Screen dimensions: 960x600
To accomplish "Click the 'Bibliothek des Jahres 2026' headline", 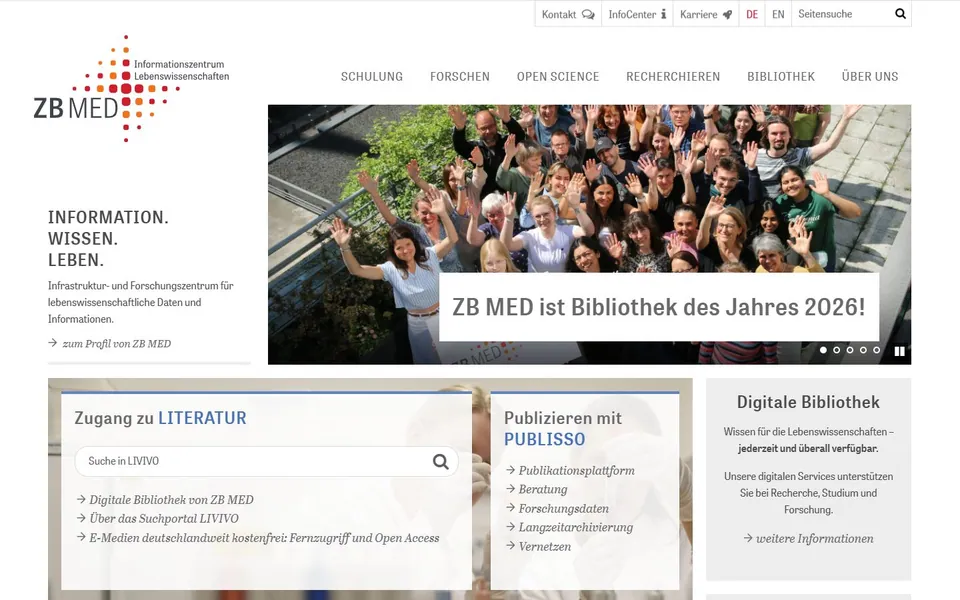I will (x=659, y=307).
